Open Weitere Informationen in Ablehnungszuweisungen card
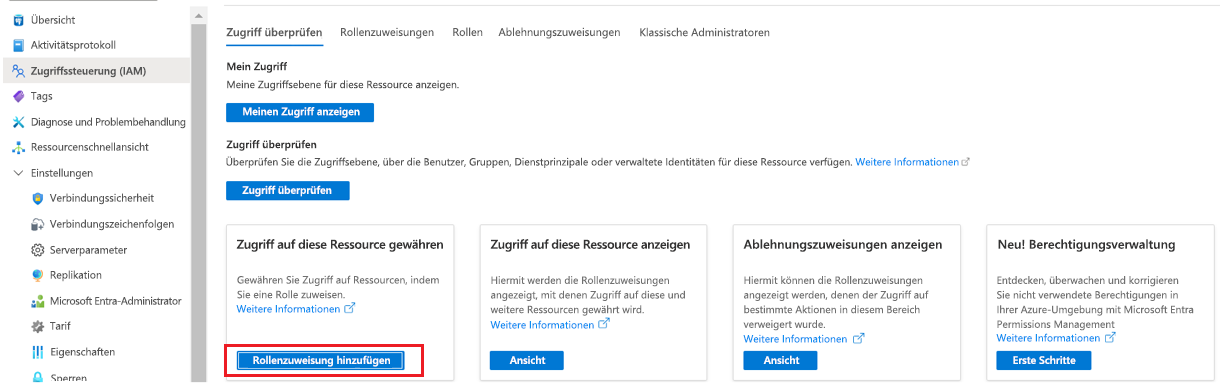The height and width of the screenshot is (389, 1220). point(796,339)
